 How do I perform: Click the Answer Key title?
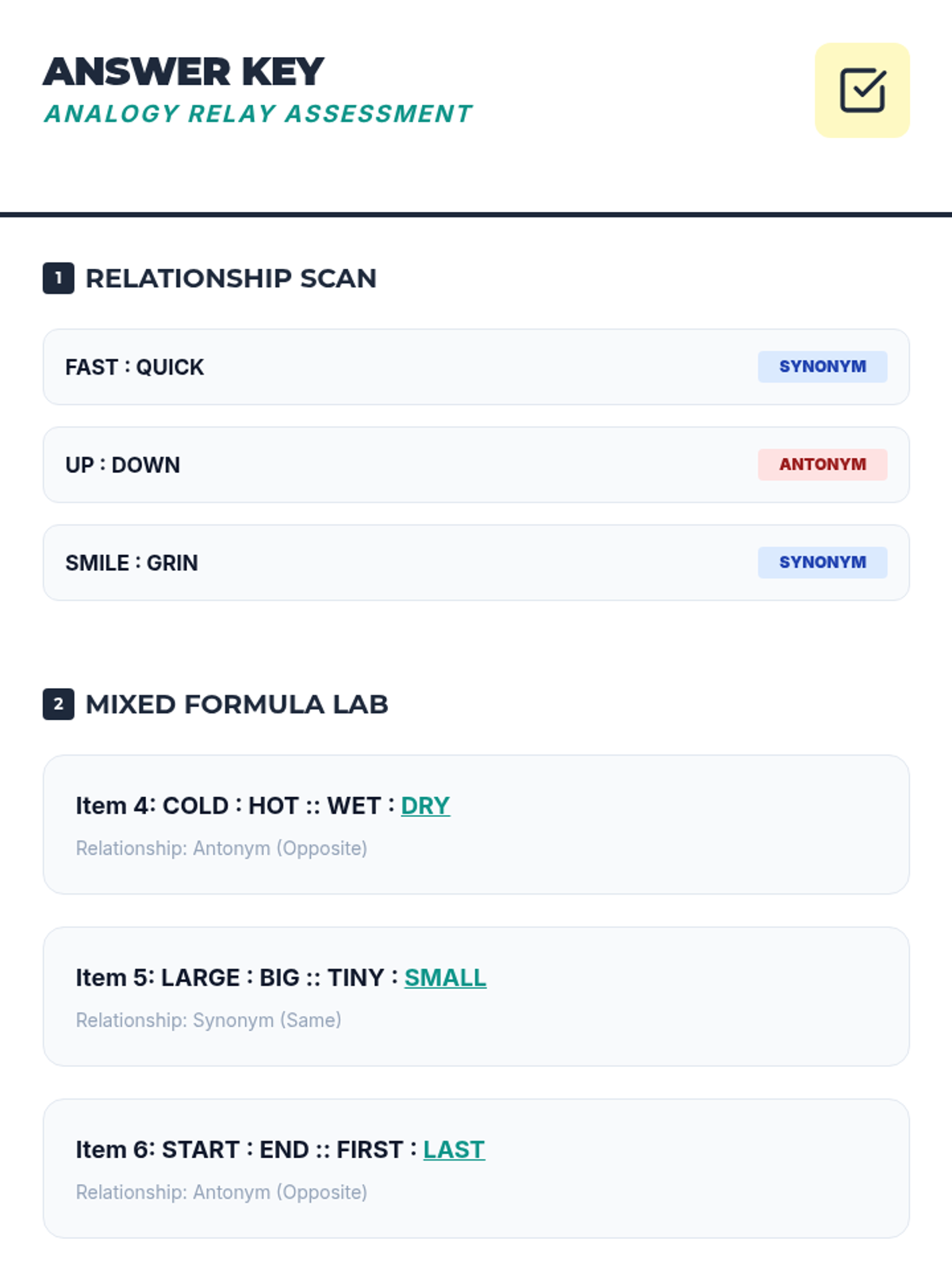coord(183,71)
